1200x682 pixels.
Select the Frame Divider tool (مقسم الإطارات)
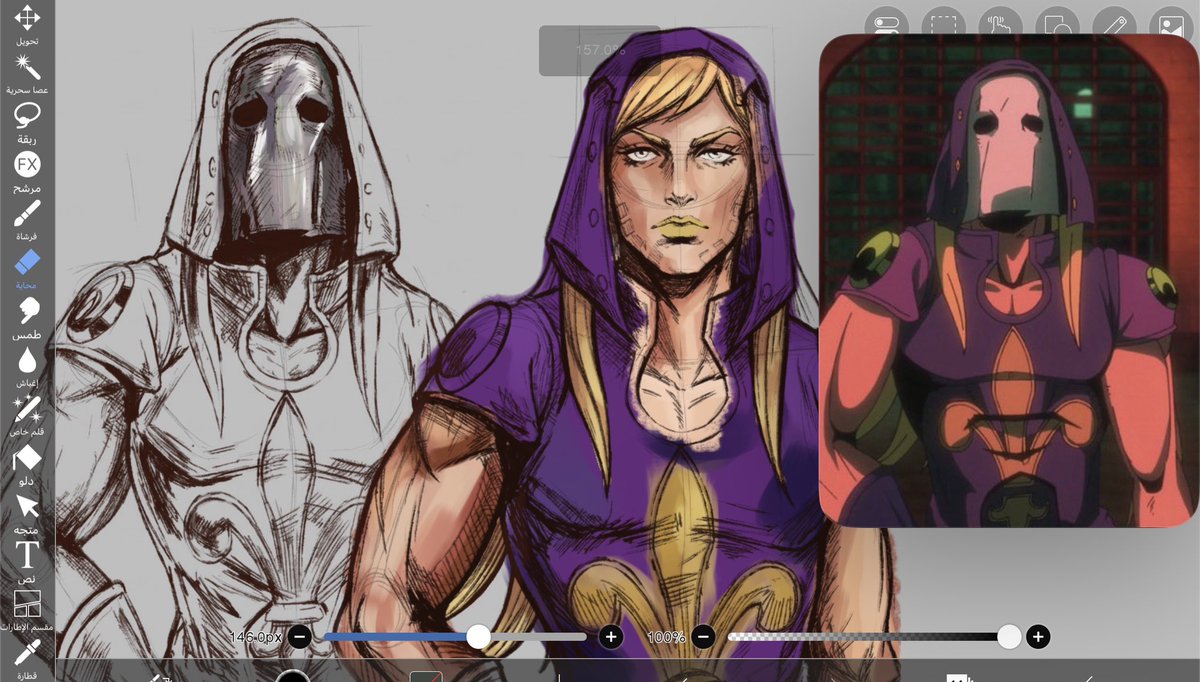pos(27,610)
